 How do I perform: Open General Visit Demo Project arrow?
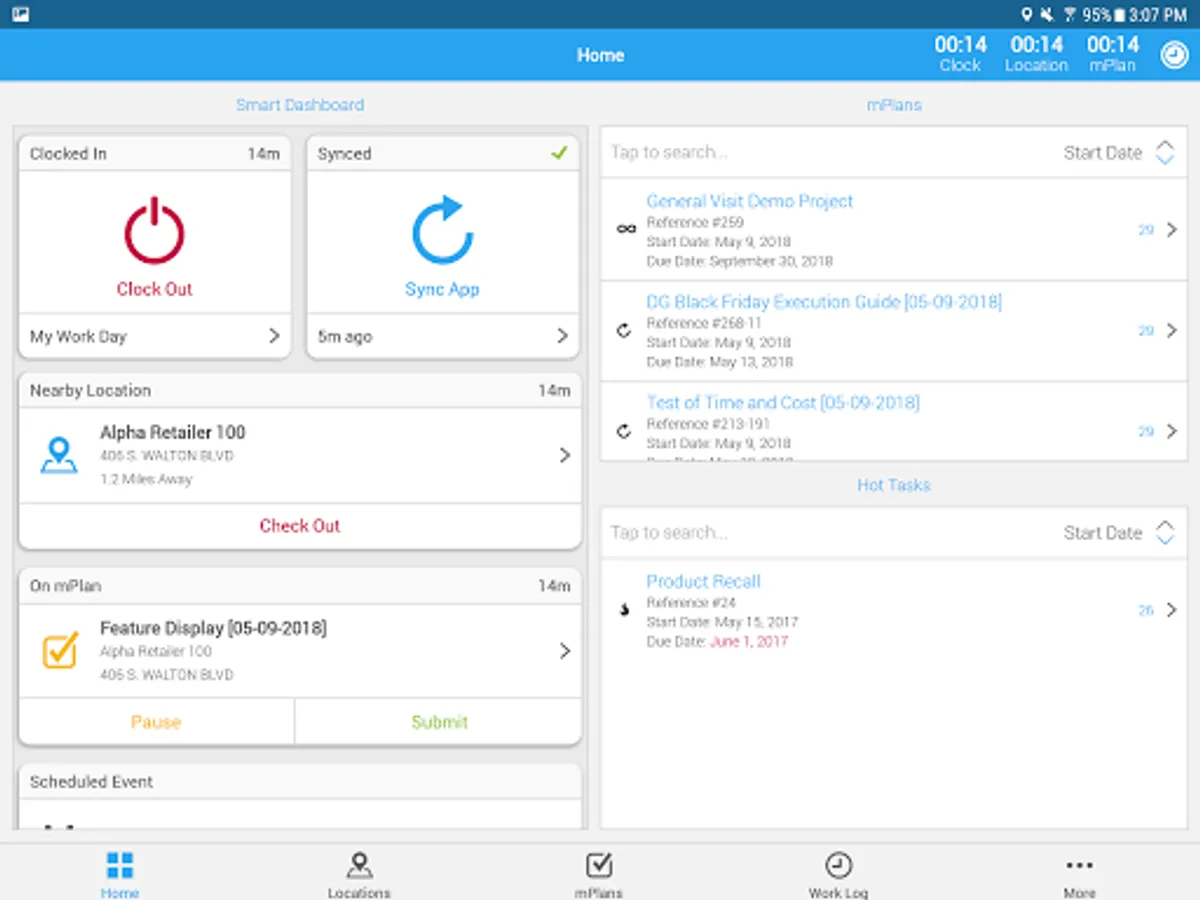tap(1172, 230)
